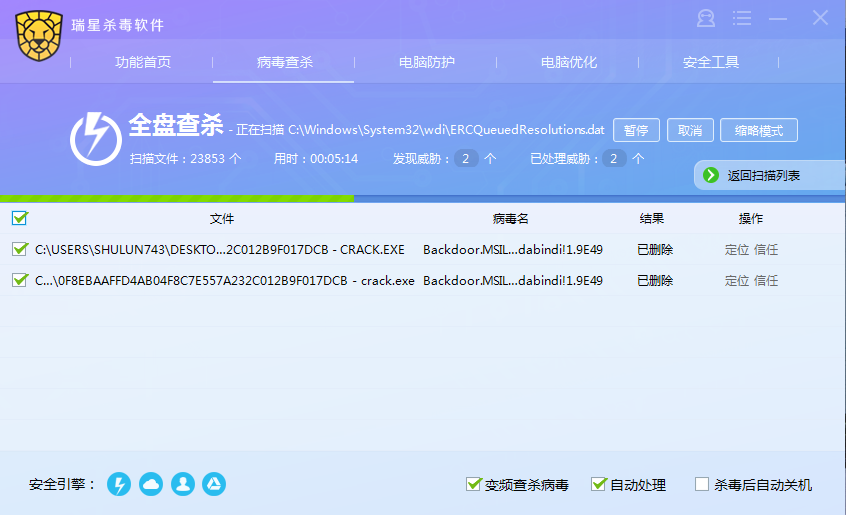The image size is (846, 515).
Task: Cancel the scan with 取消
Action: tap(690, 130)
